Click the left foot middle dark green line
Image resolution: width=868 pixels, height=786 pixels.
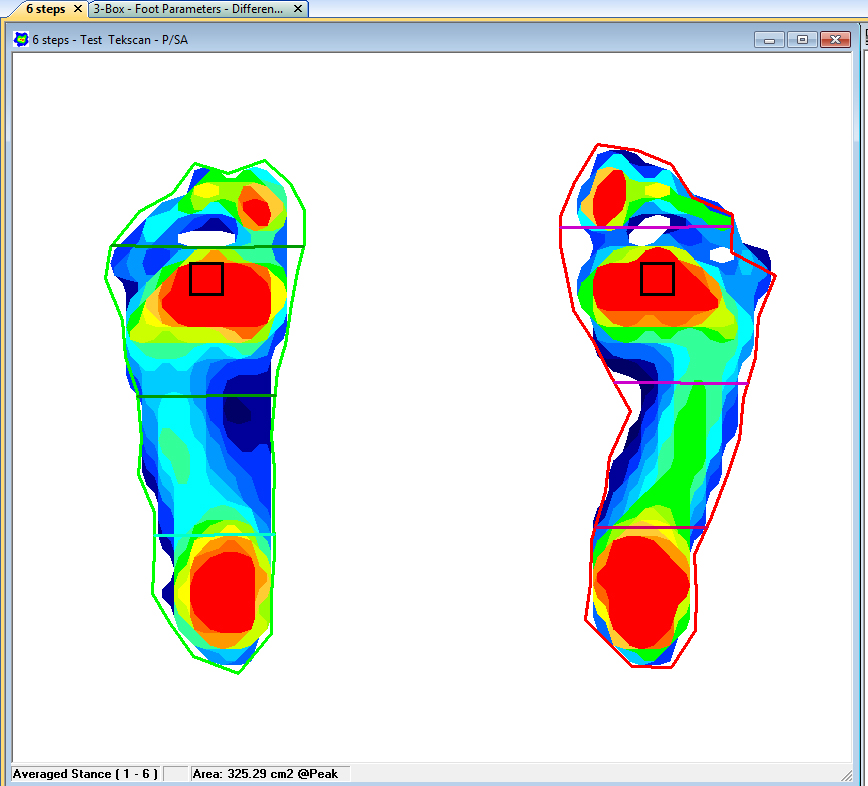click(x=206, y=396)
